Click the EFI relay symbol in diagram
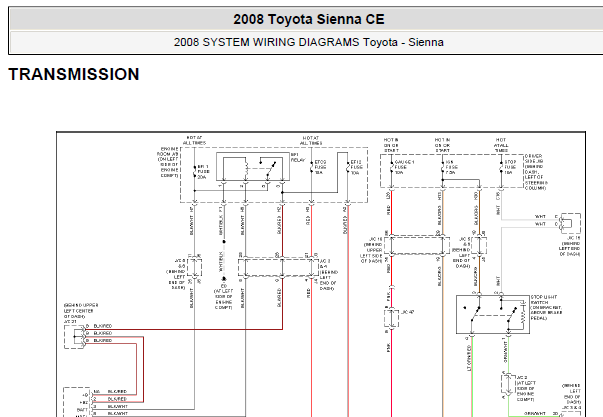Screen dimensions: 603x417 253,166
